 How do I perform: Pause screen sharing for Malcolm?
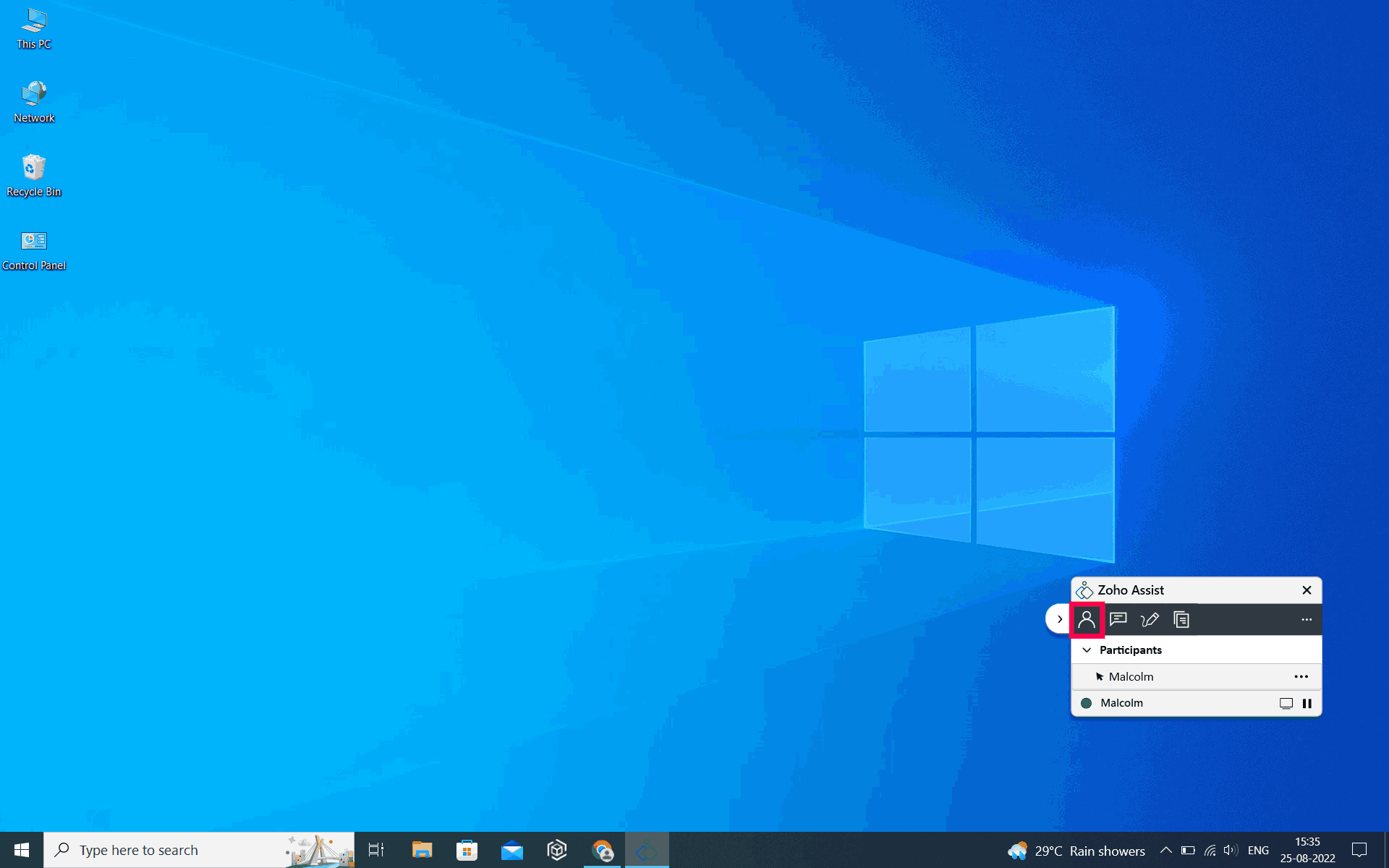1307,703
